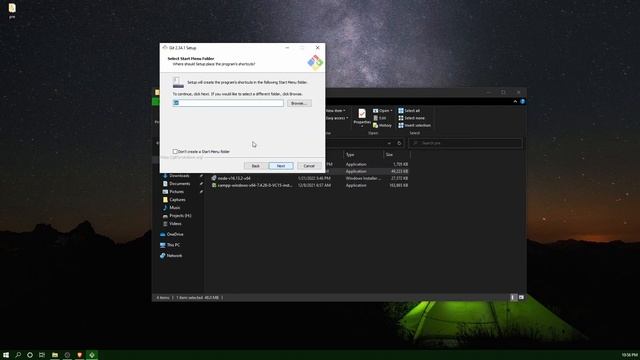Open Pictures in the navigation pane

pos(176,191)
